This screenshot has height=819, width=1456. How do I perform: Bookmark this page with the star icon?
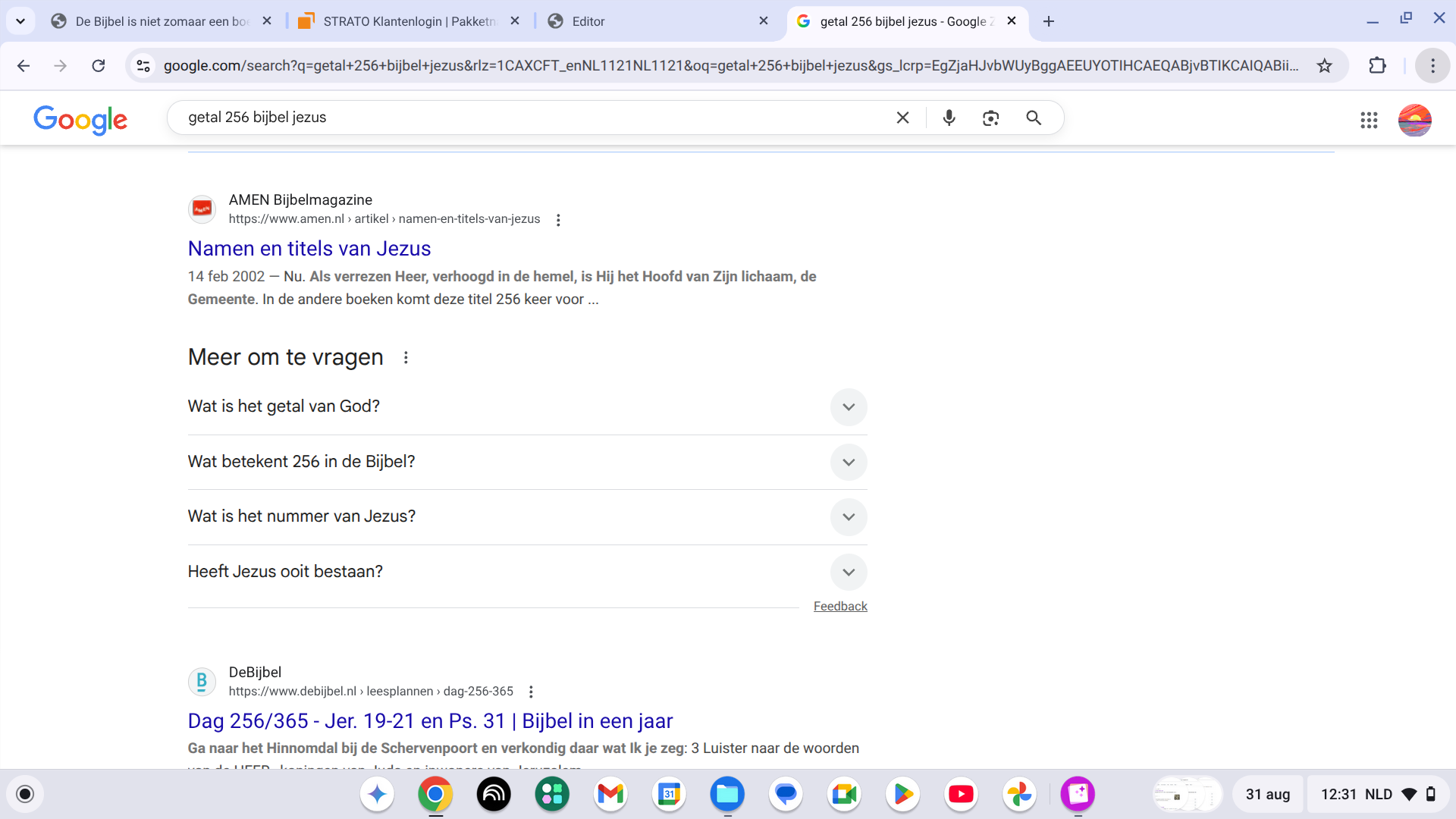tap(1324, 66)
